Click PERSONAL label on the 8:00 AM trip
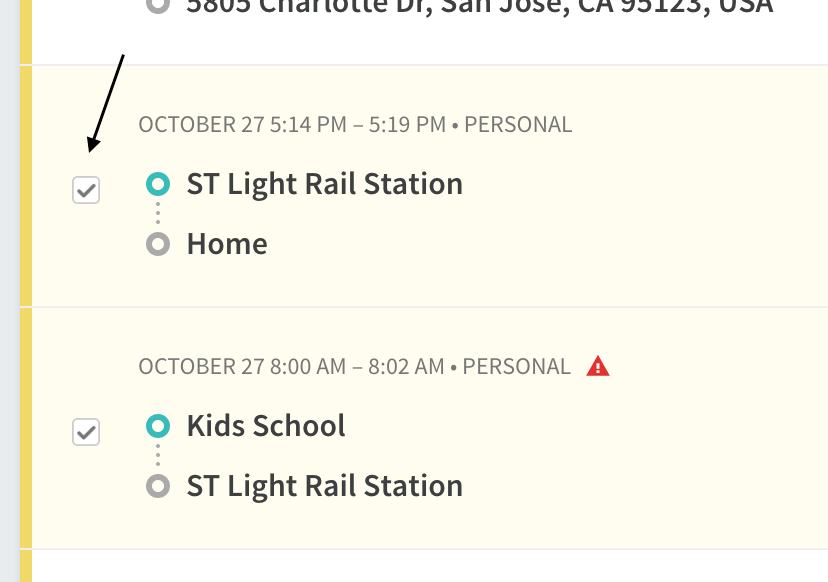The image size is (828, 582). tap(516, 367)
